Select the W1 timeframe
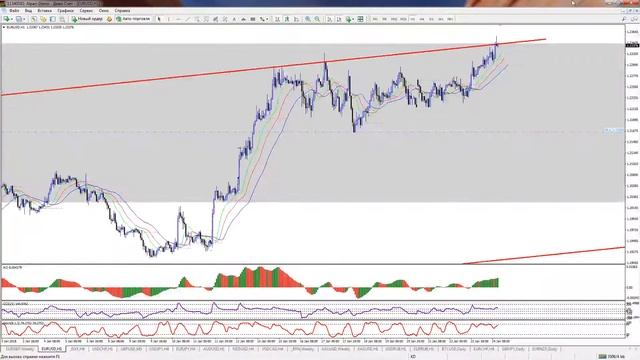The width and height of the screenshot is (640, 360). click(x=441, y=19)
